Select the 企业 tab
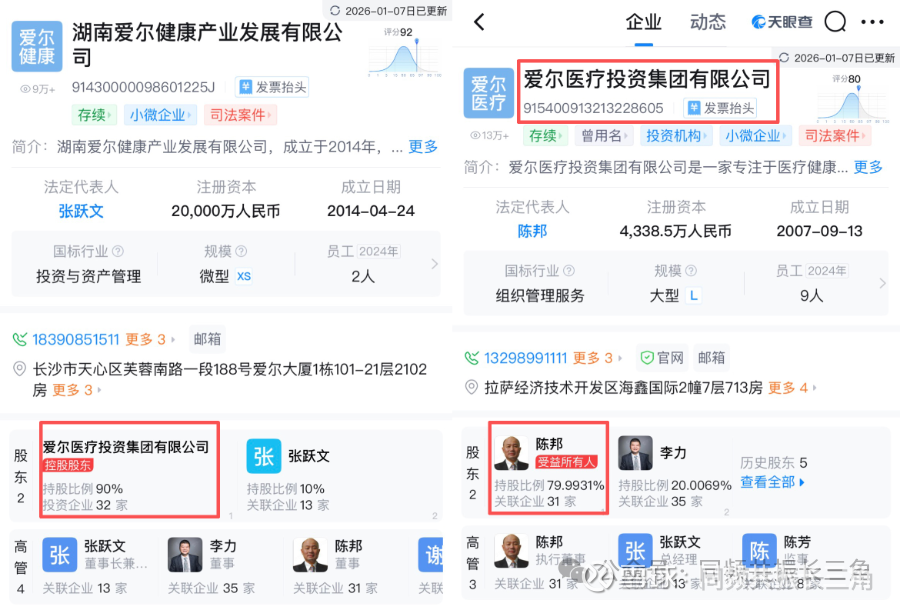Screen dimensions: 900x606 coord(643,22)
